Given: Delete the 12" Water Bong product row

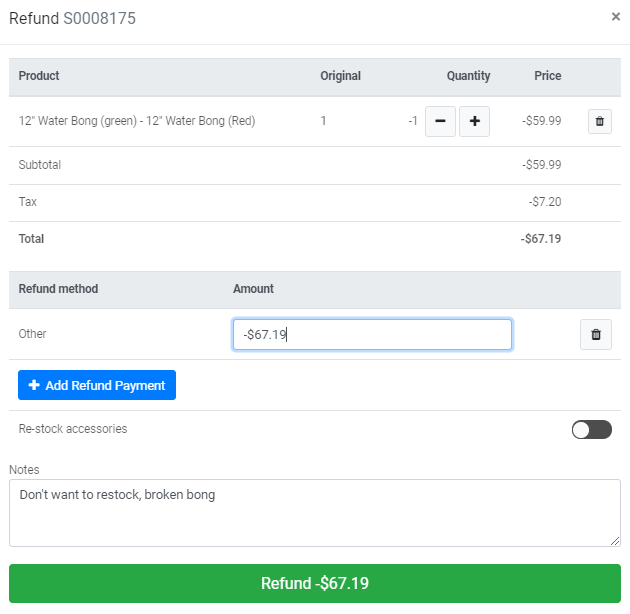Looking at the screenshot, I should (600, 121).
